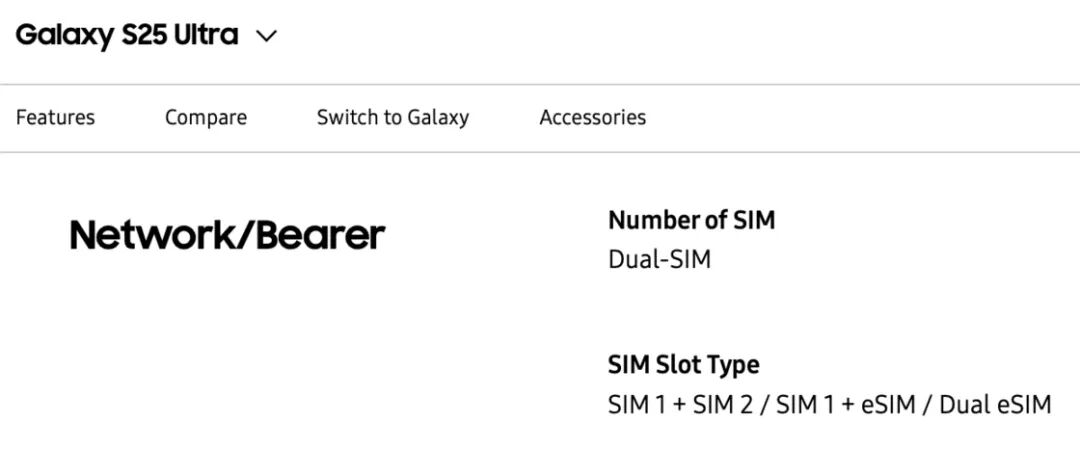Click the Network/Bearer section heading
The image size is (1080, 449).
(227, 235)
